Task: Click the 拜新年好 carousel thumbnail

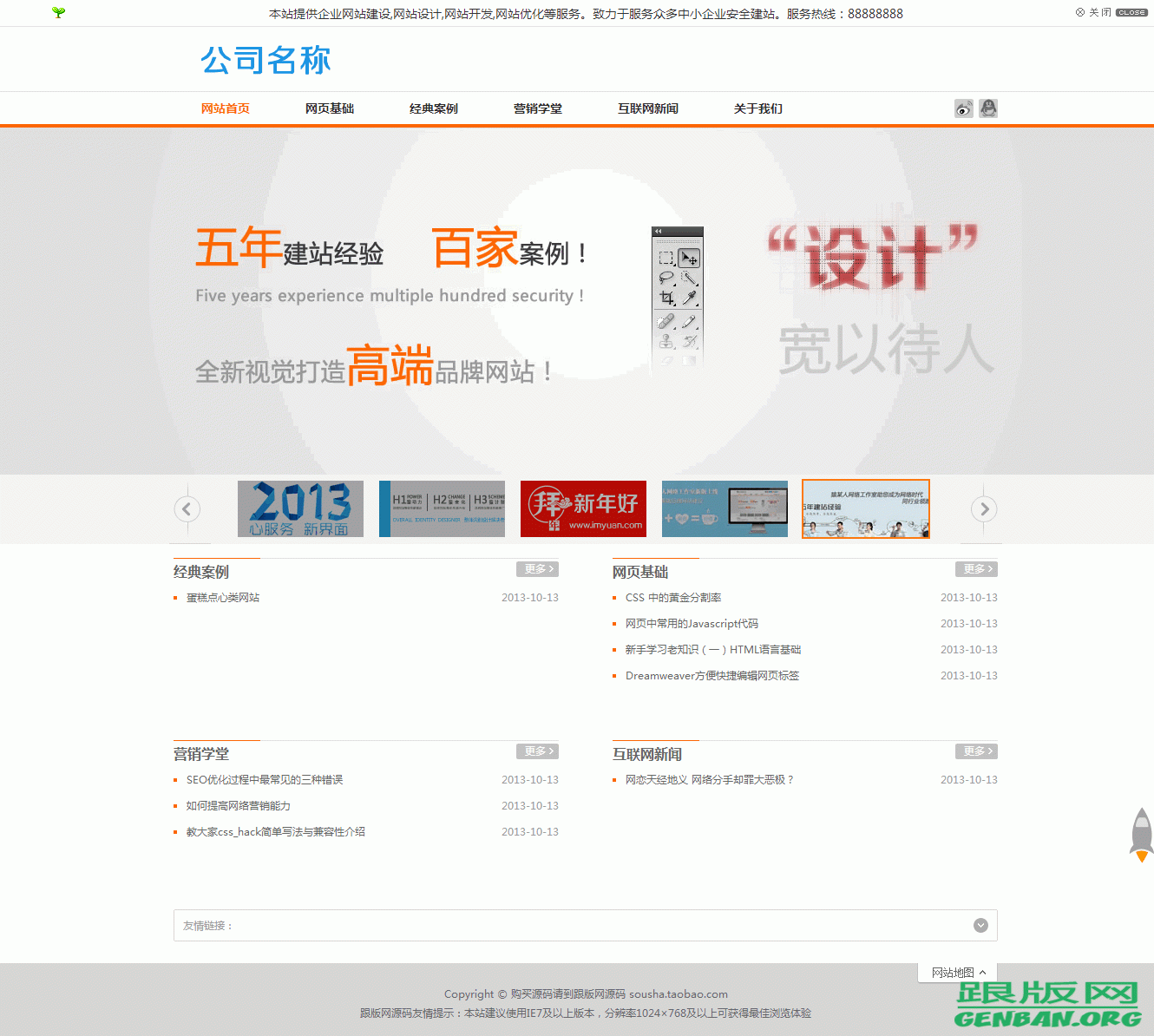Action: pos(583,509)
